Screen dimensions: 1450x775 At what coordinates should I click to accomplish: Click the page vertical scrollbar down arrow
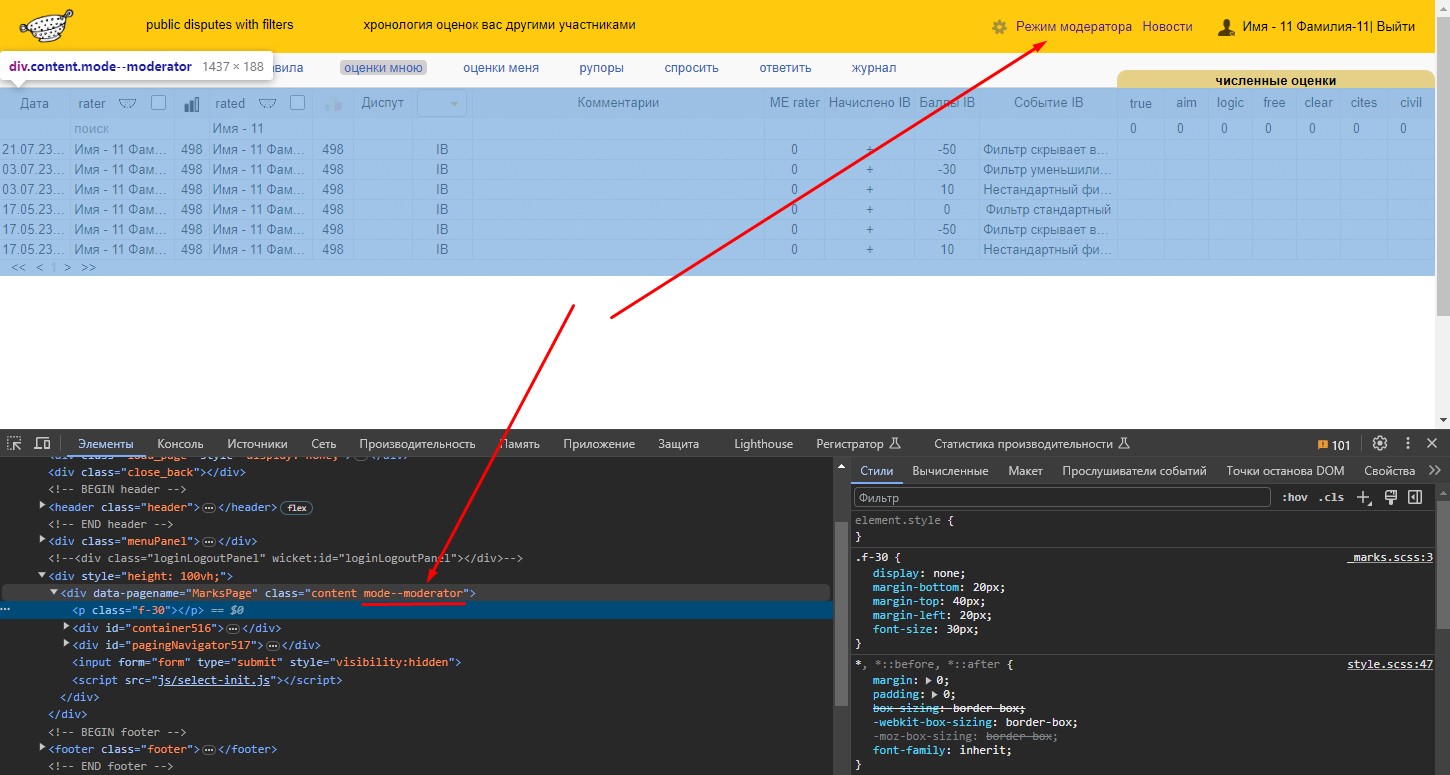coord(1442,420)
